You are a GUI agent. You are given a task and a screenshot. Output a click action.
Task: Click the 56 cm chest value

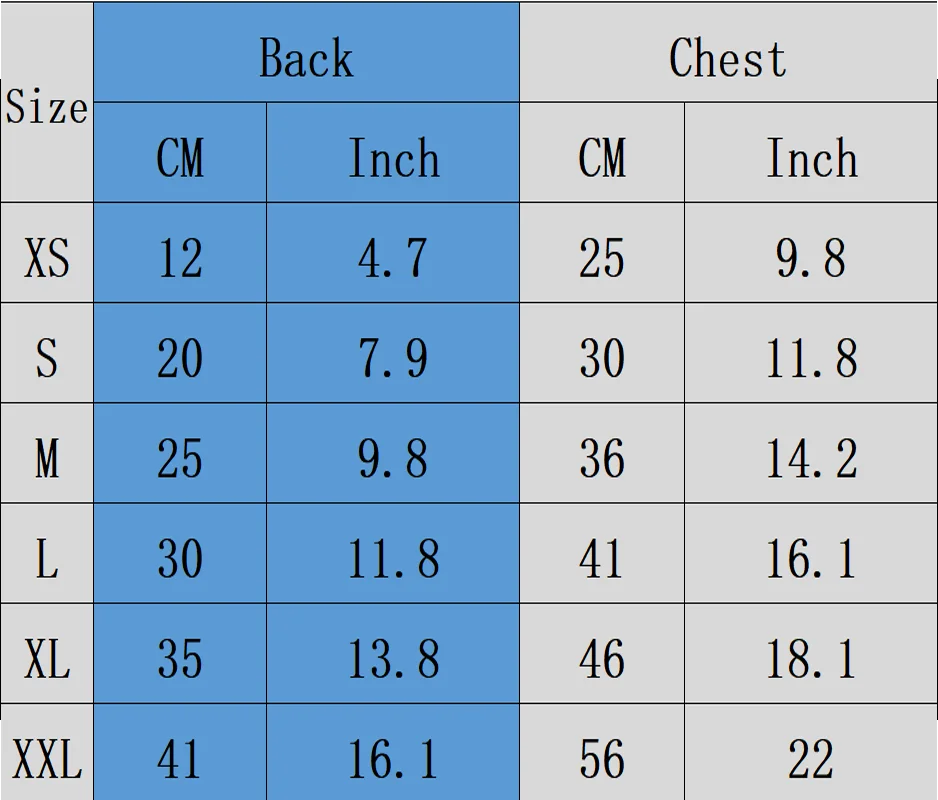[x=602, y=758]
